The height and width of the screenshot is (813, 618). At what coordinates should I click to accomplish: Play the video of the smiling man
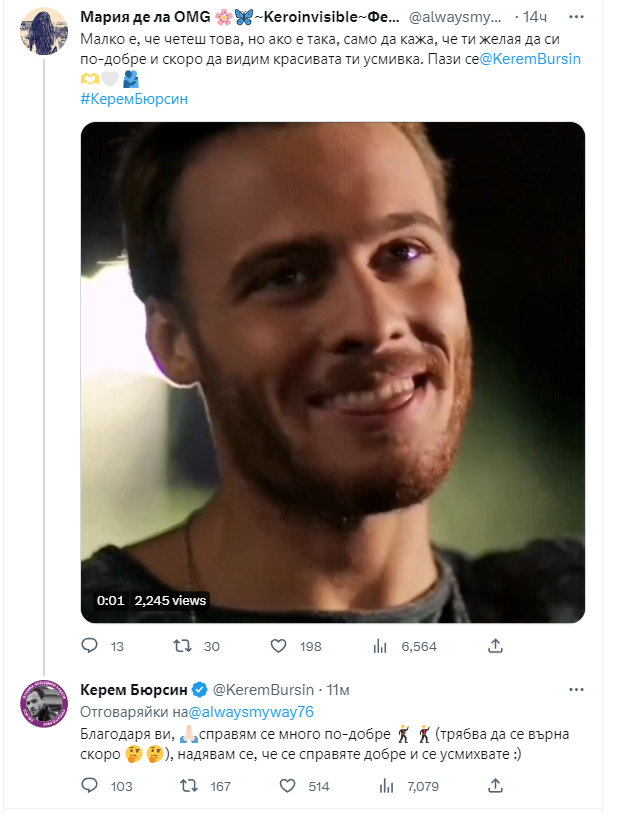332,372
